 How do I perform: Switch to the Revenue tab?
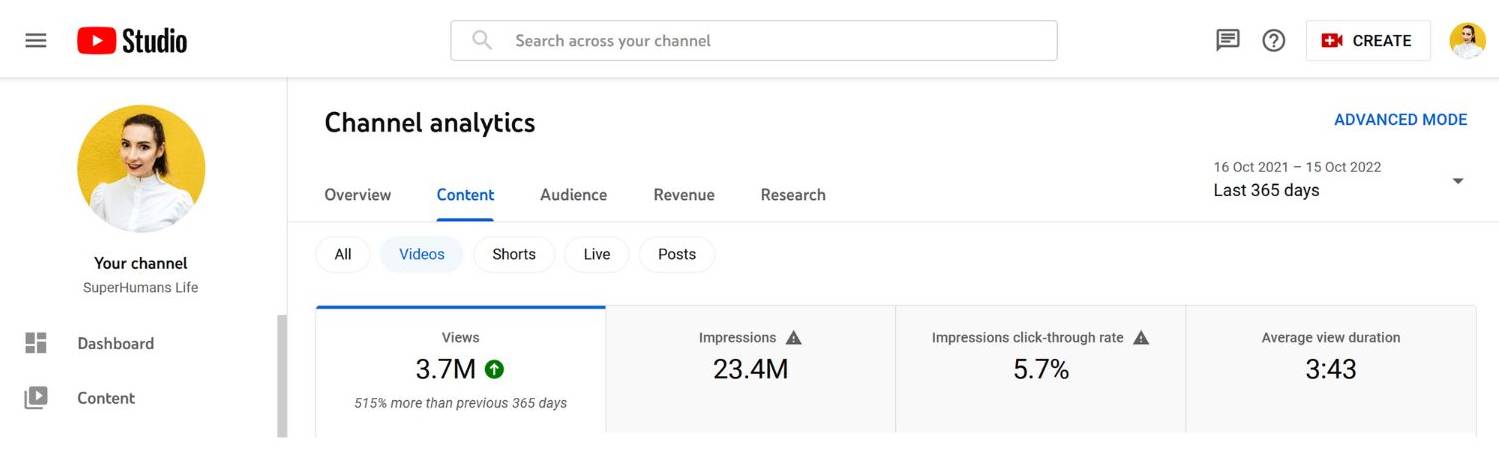click(x=684, y=195)
